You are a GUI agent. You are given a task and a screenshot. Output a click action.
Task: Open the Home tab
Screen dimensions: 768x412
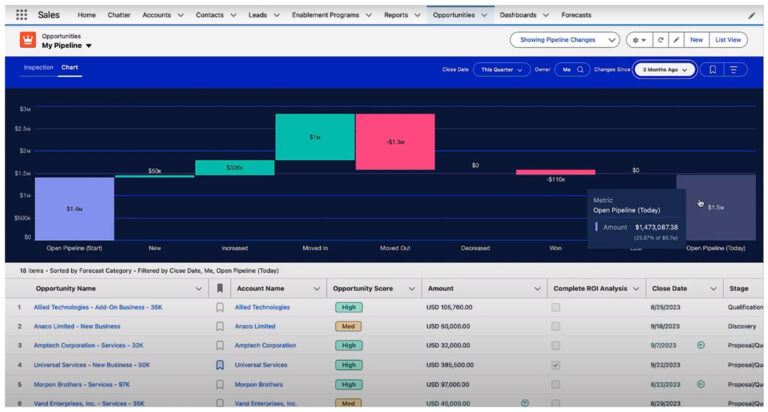tap(87, 15)
